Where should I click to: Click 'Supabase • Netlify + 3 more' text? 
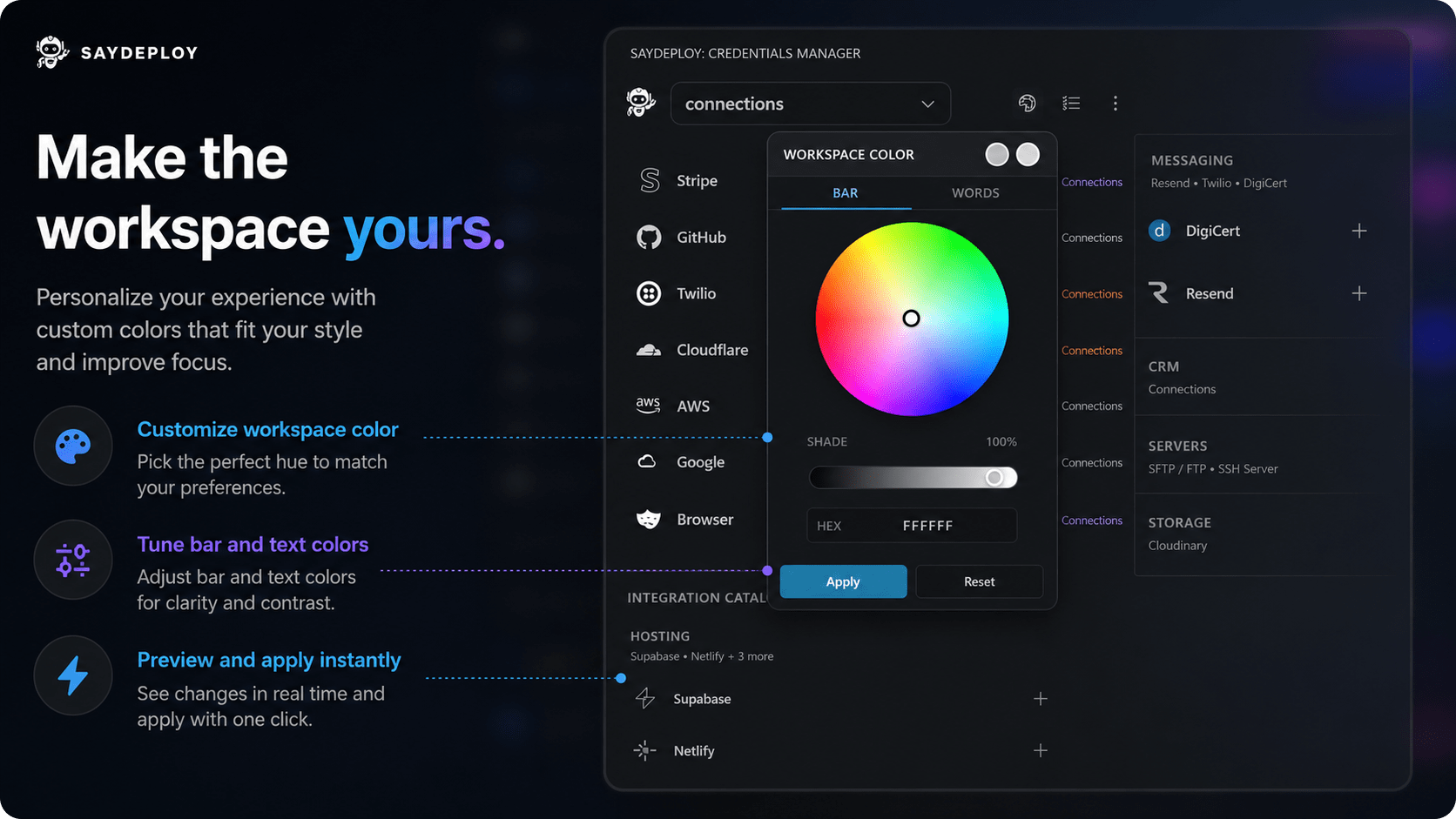702,656
